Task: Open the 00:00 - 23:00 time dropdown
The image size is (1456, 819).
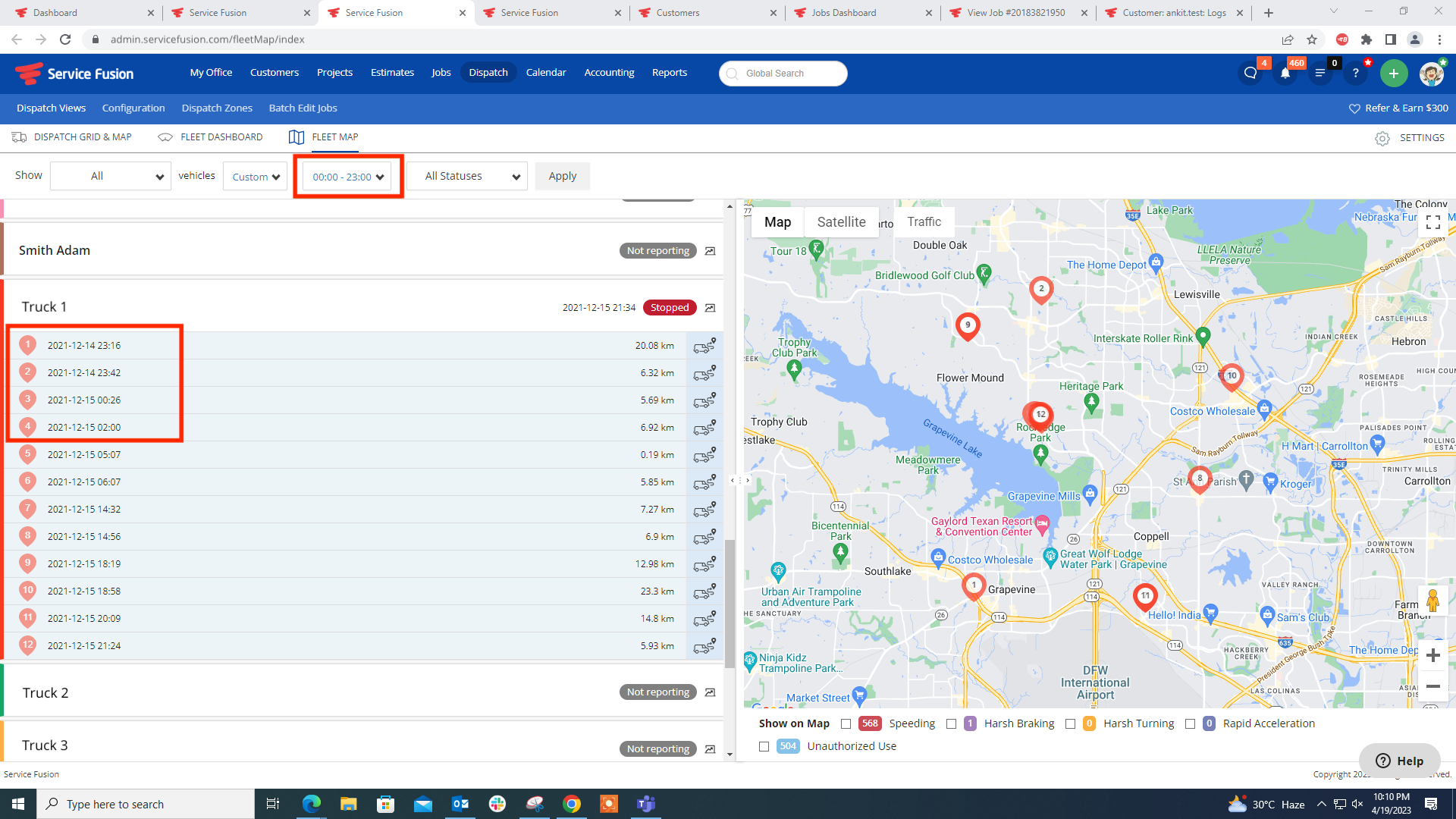Action: tap(348, 177)
